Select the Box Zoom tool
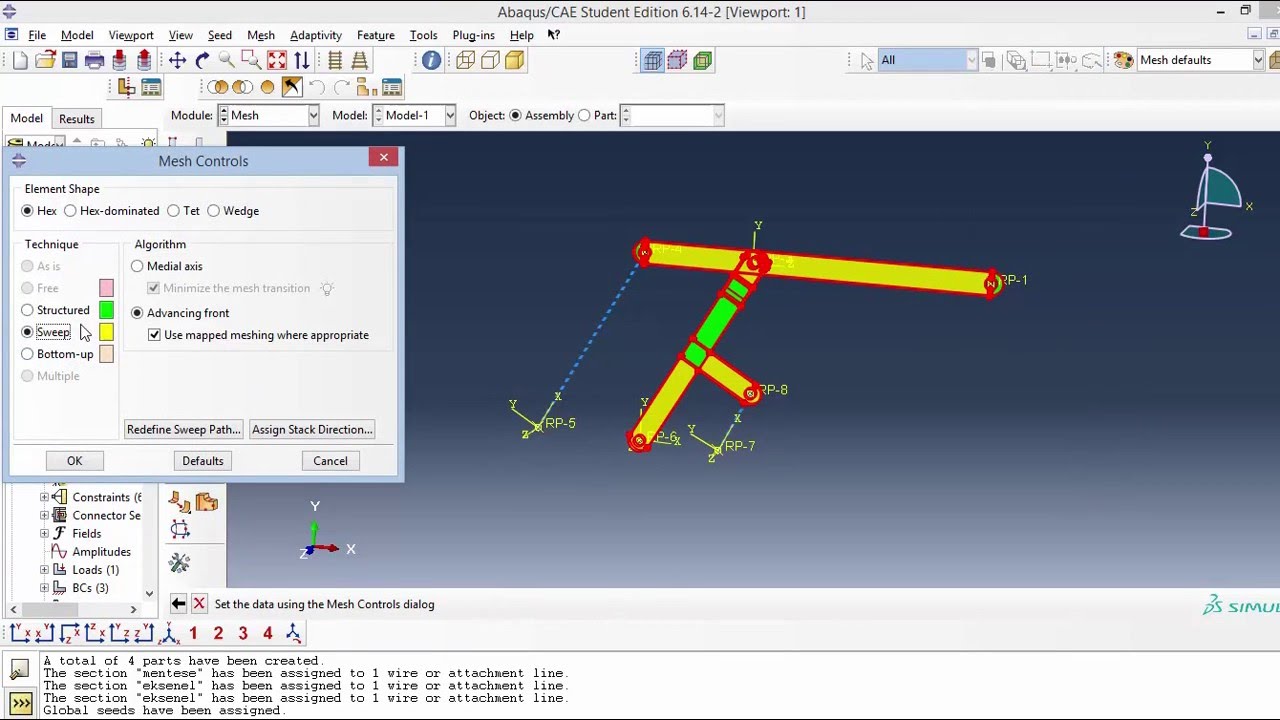The image size is (1280, 720). [252, 60]
